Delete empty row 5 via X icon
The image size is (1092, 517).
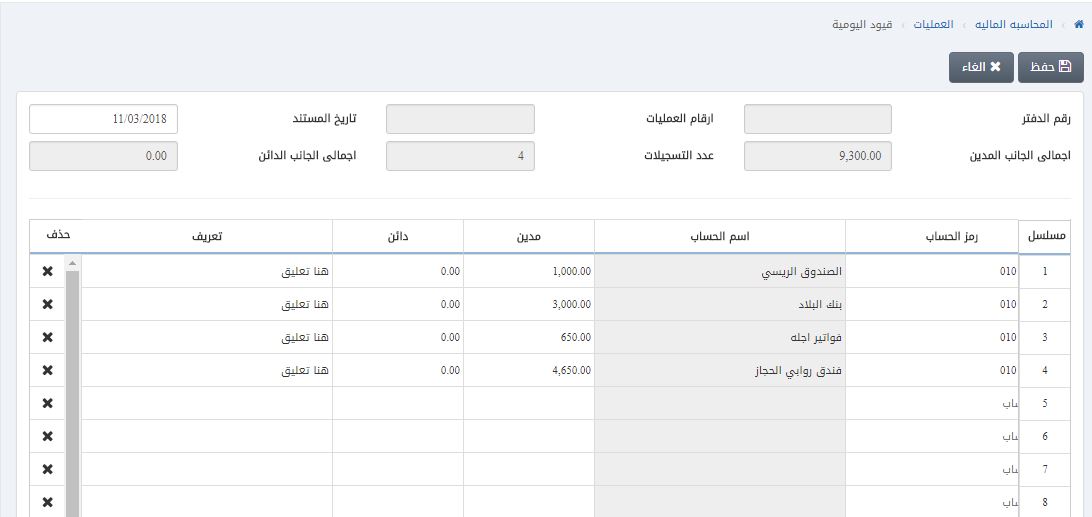tap(47, 403)
